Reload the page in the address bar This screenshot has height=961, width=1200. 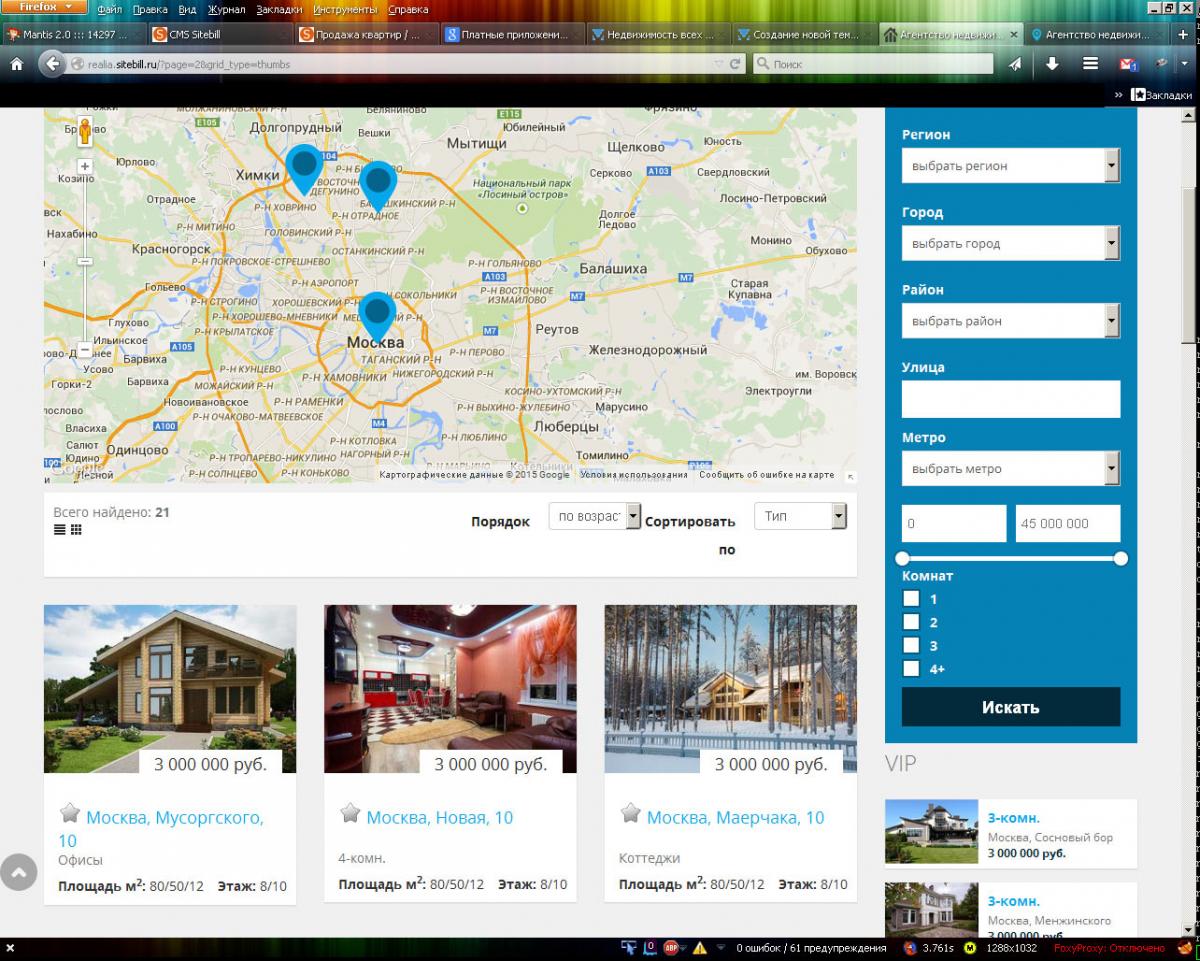pyautogui.click(x=735, y=64)
